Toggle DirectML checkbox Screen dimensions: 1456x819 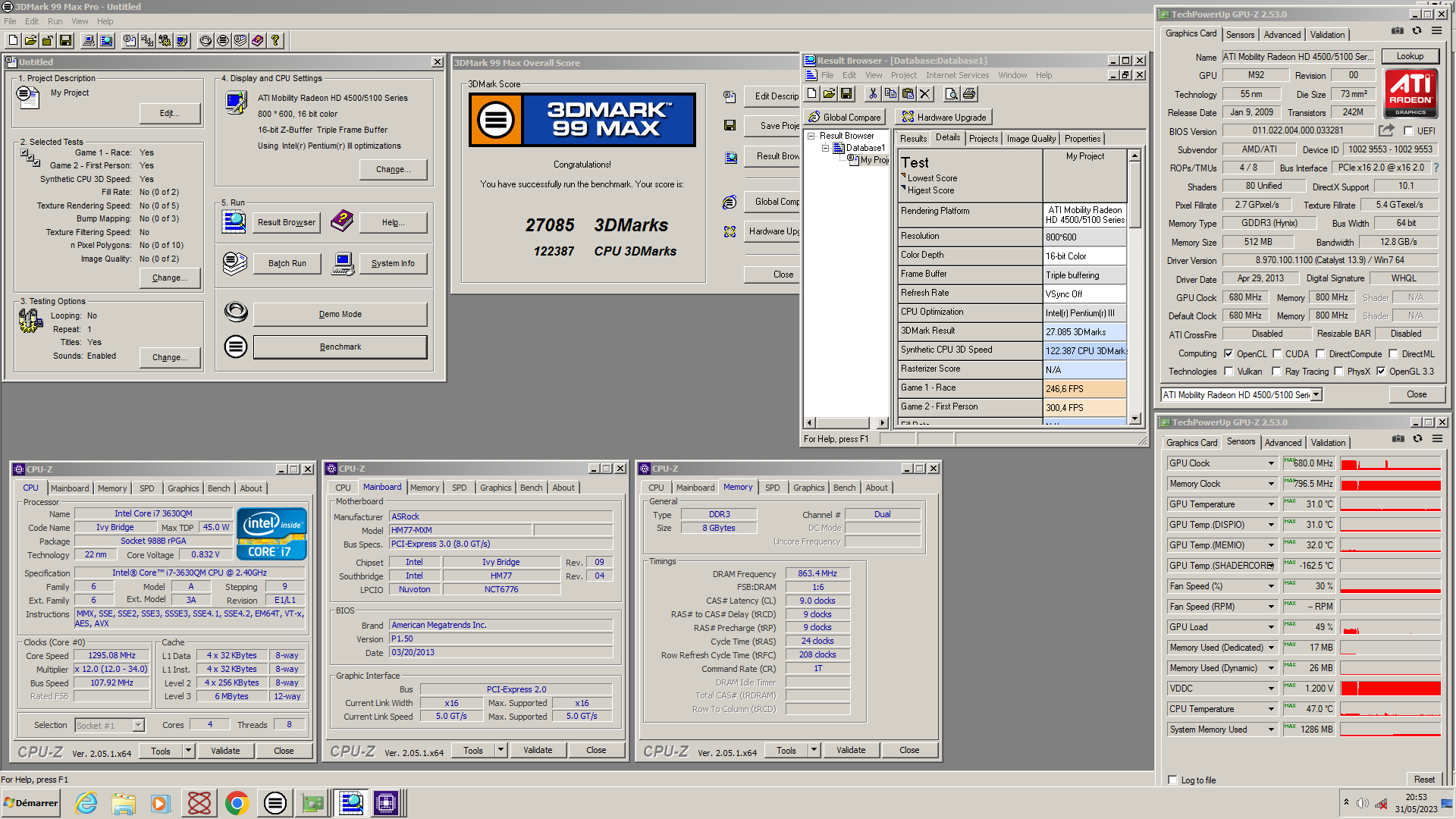click(x=1393, y=354)
